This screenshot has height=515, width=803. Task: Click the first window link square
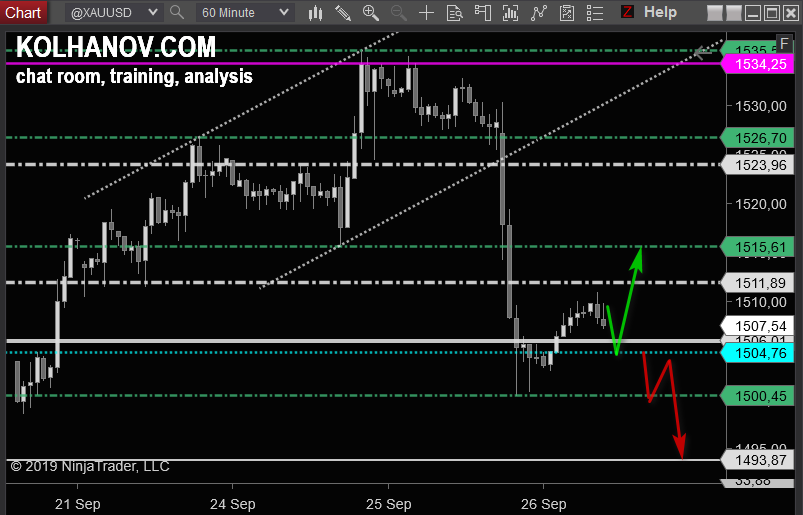[715, 13]
